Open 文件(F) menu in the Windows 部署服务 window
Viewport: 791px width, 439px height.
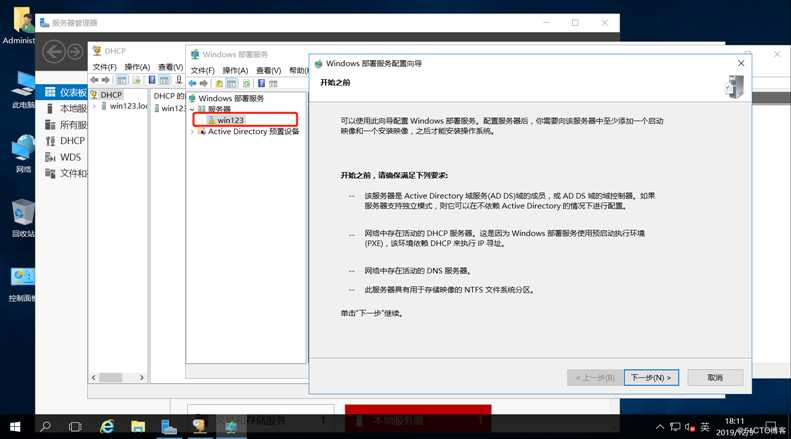(202, 71)
